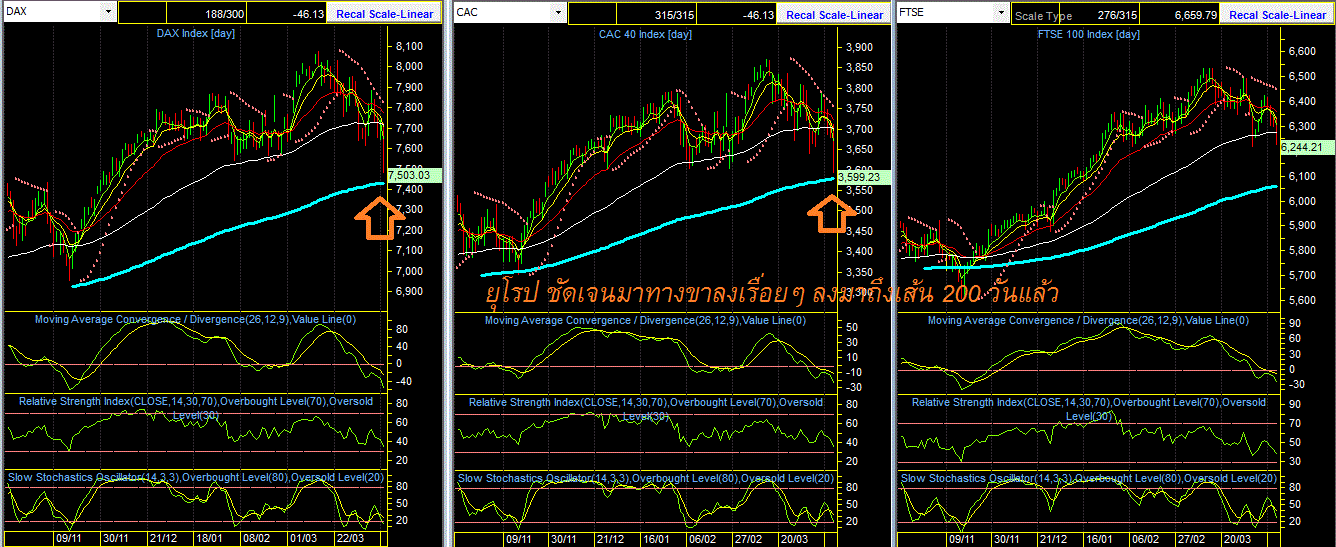Select the FTSE 100 Index [day] chart title
This screenshot has height=547, width=1336.
click(1088, 34)
